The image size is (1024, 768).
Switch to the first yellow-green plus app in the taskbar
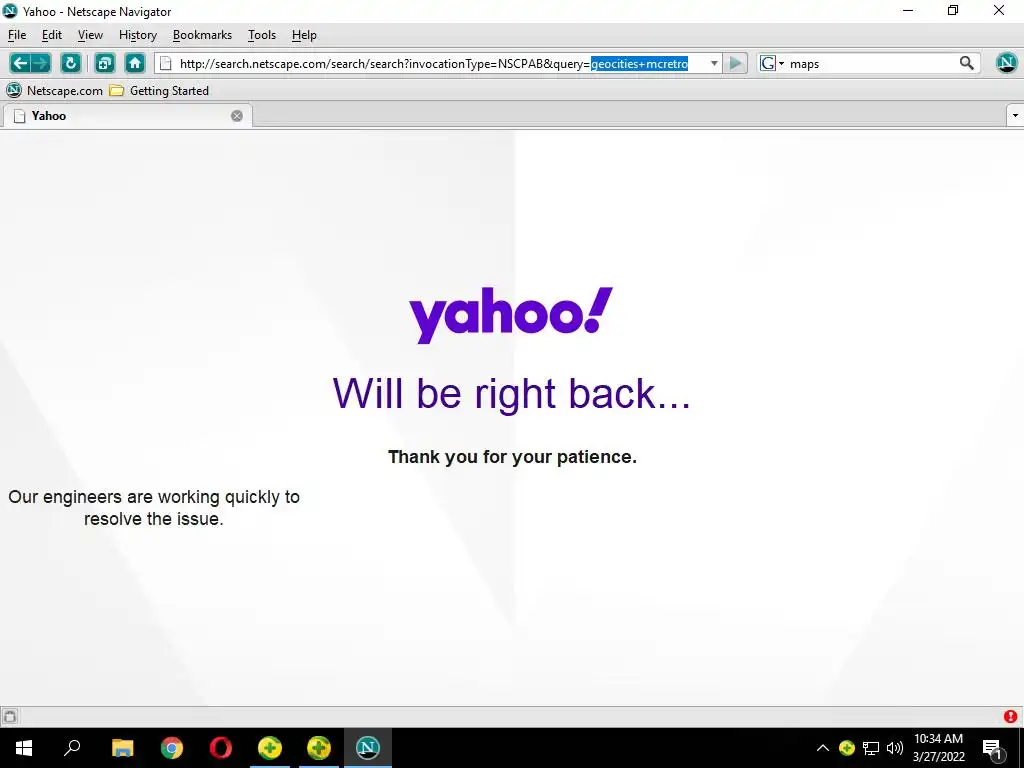click(270, 748)
